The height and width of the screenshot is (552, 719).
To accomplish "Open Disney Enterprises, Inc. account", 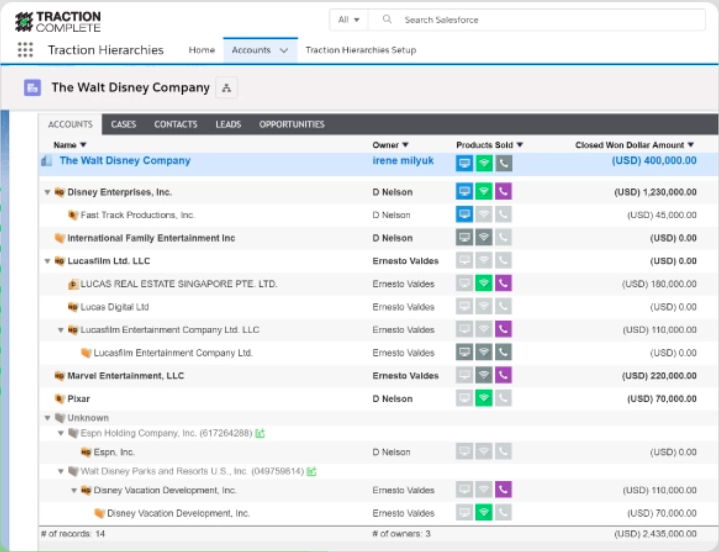I will pyautogui.click(x=120, y=192).
